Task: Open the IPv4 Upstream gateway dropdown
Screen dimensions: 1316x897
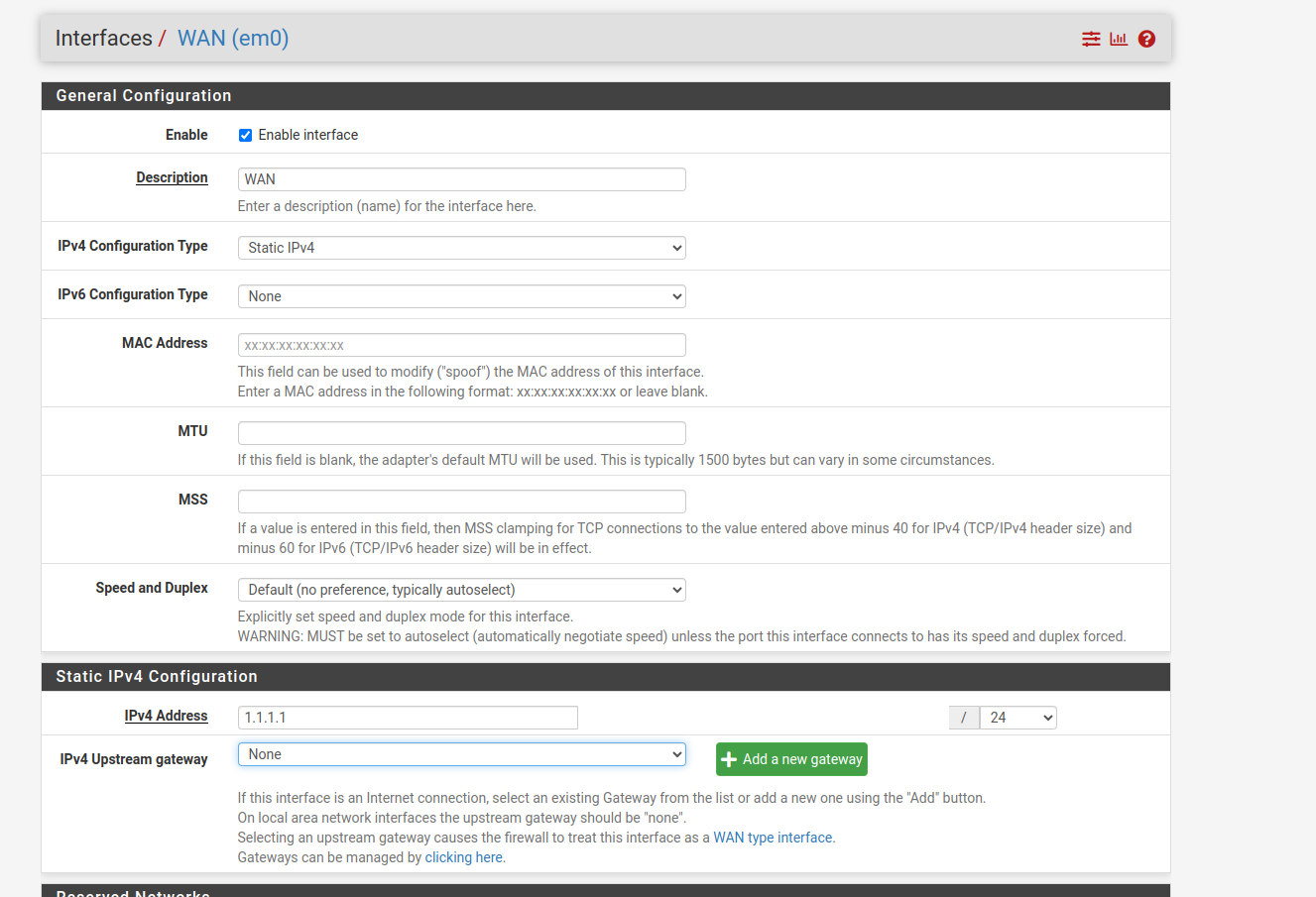Action: pos(461,753)
